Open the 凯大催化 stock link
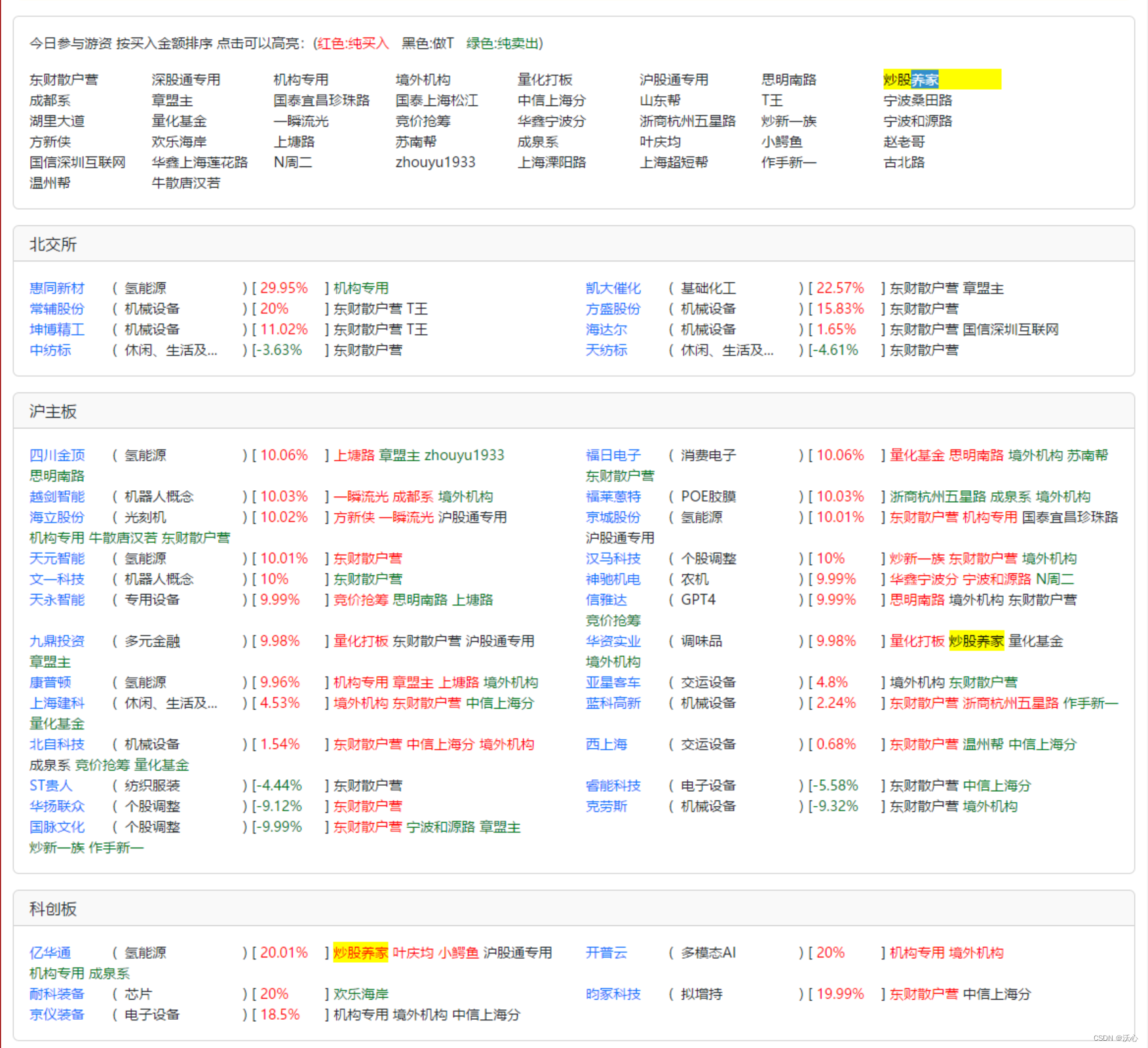The width and height of the screenshot is (1148, 1048). (613, 288)
